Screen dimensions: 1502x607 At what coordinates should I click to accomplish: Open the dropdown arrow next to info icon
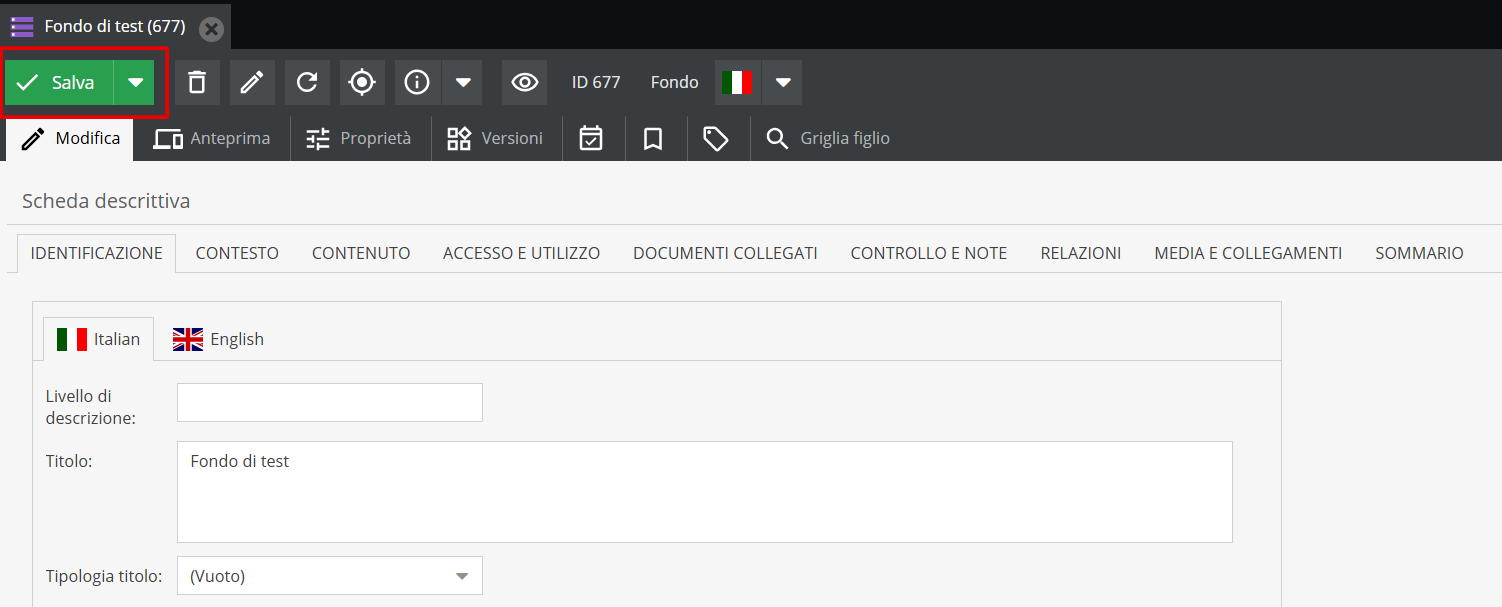463,82
